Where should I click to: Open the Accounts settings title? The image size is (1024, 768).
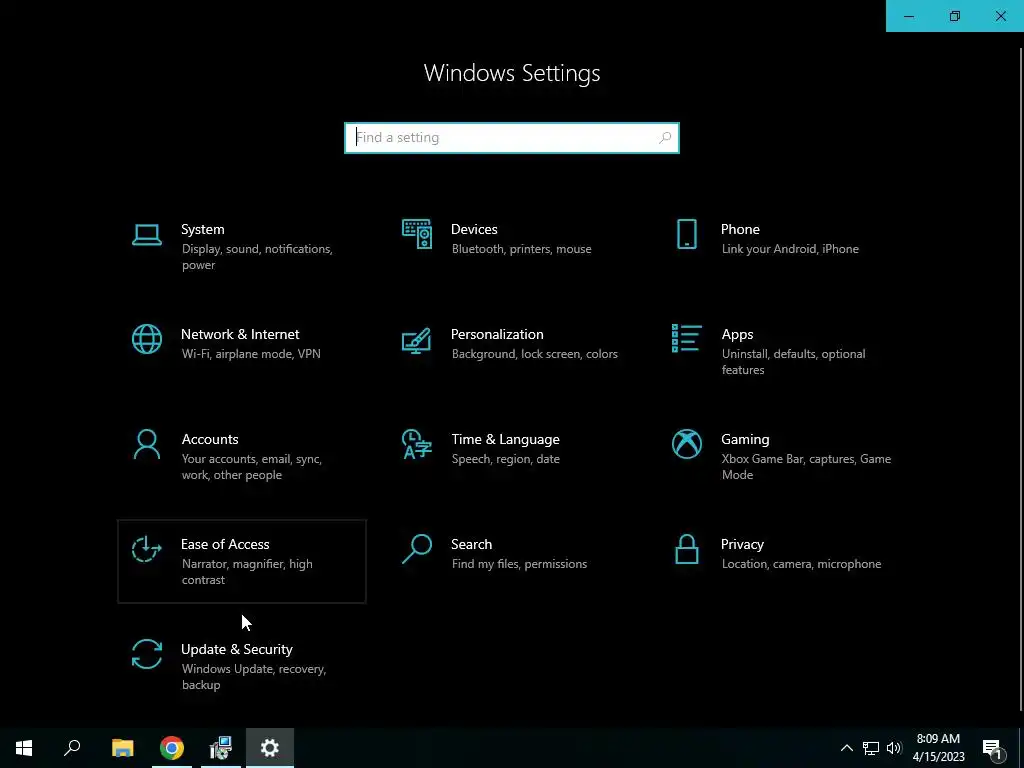tap(210, 440)
